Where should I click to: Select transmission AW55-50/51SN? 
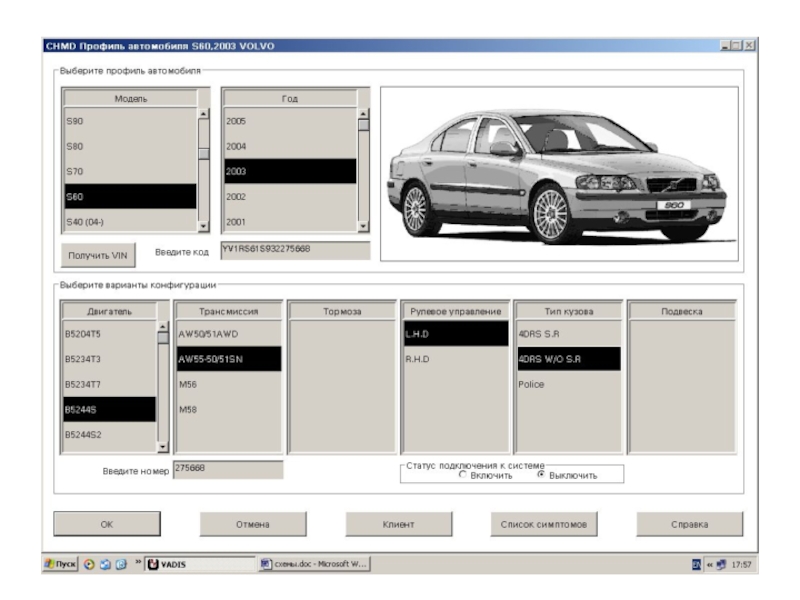coord(229,359)
